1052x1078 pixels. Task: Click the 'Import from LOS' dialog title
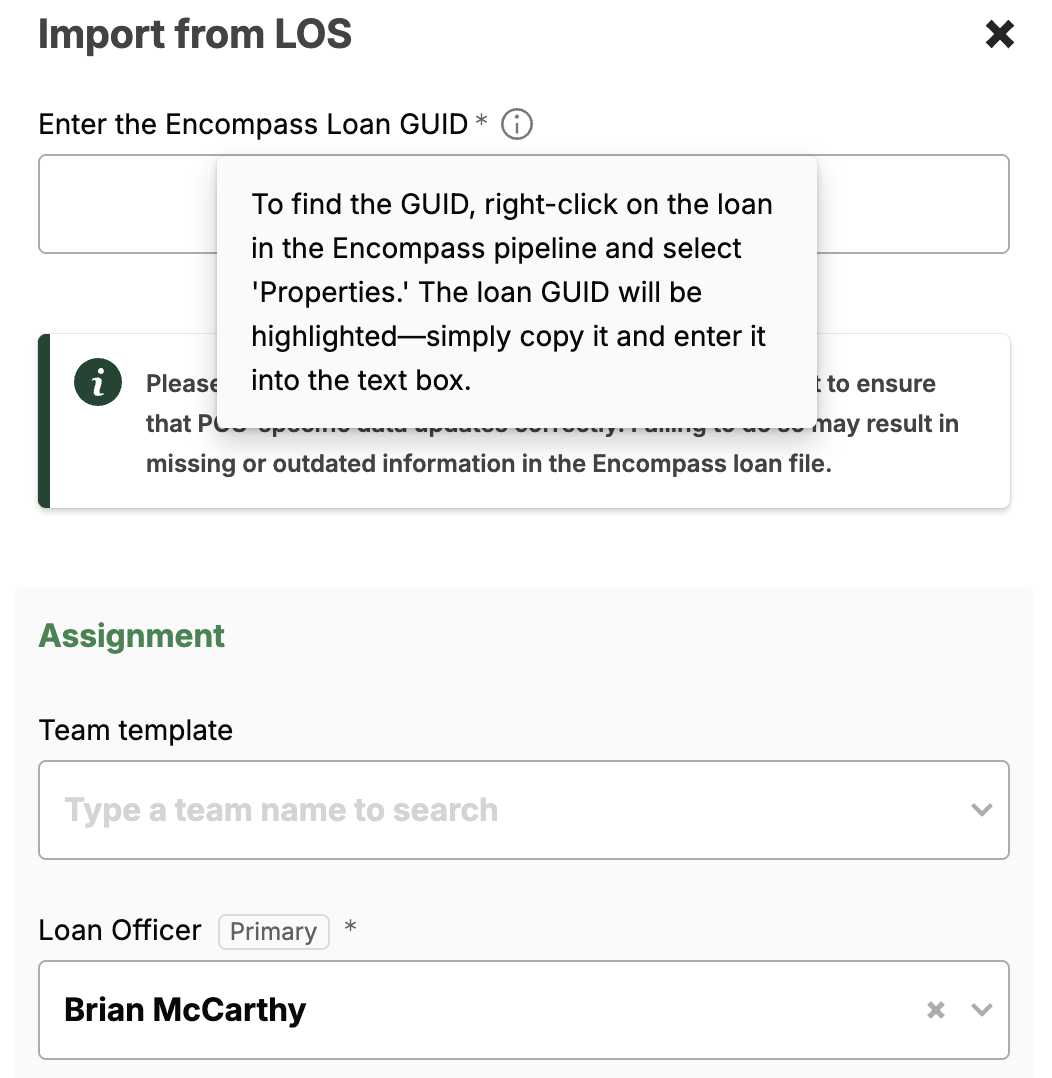[195, 35]
